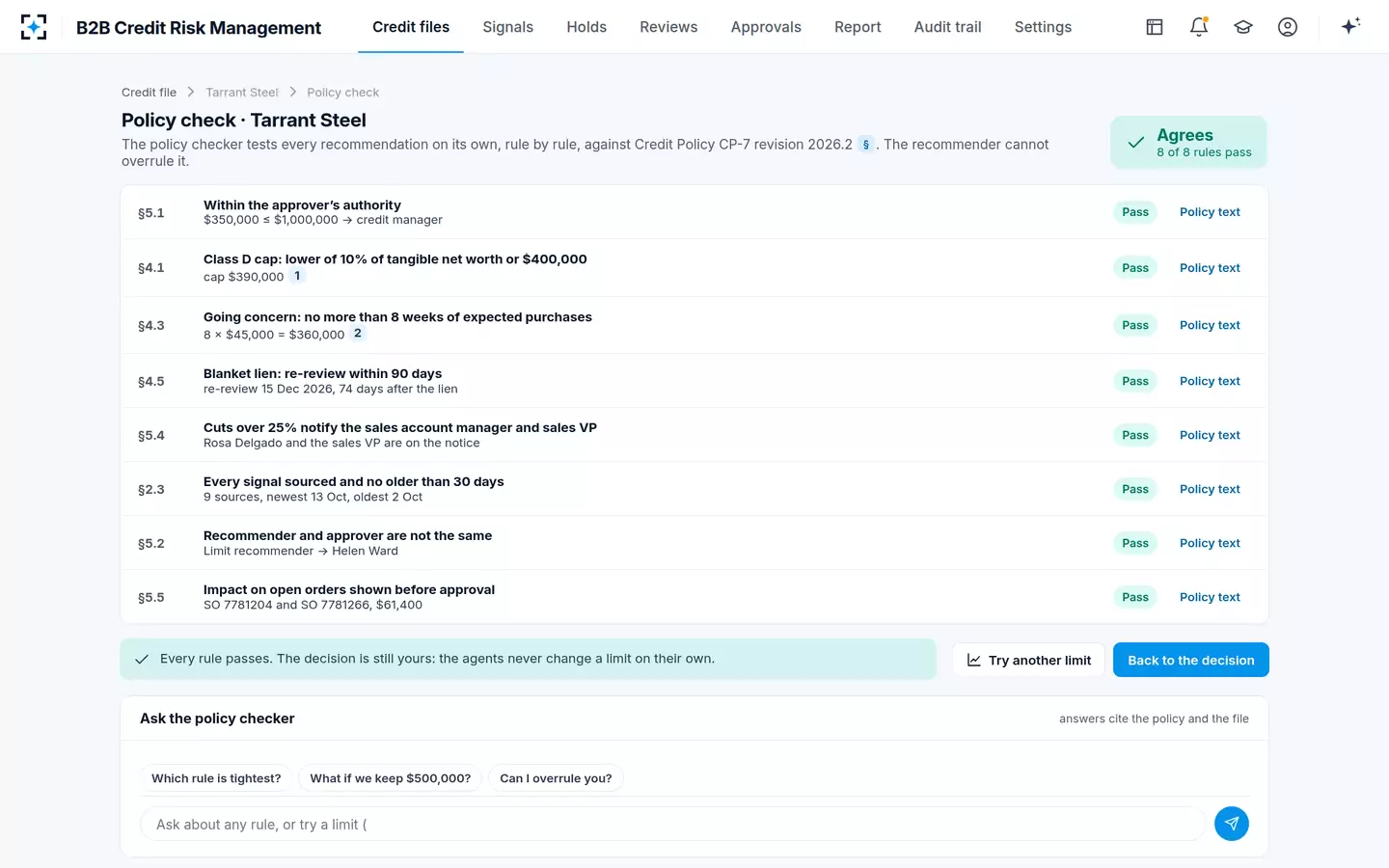Click the section reference badge beside revision 2026.2
The height and width of the screenshot is (868, 1389).
(x=866, y=145)
